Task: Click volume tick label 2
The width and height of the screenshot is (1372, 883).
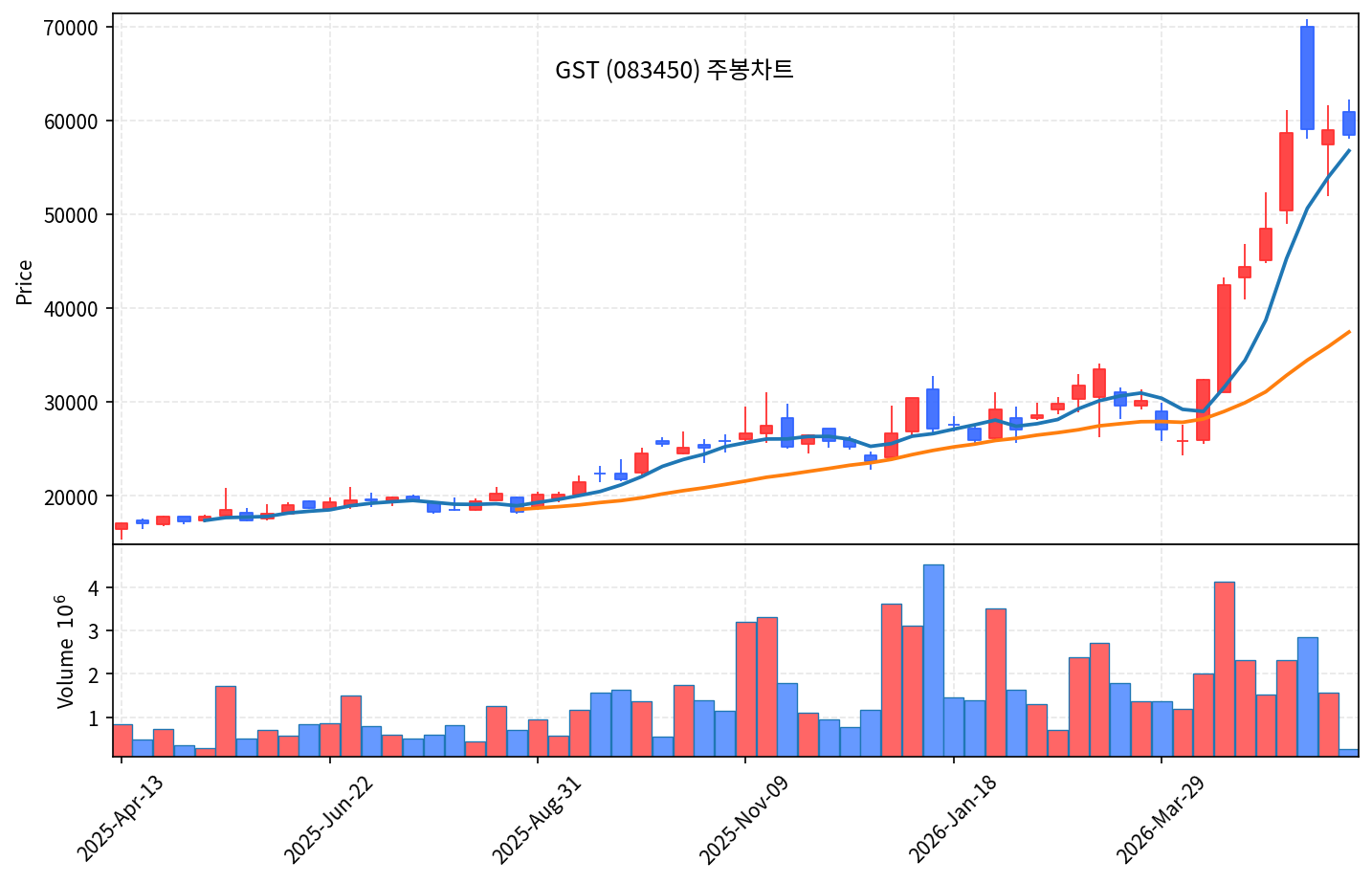Action: tap(94, 674)
